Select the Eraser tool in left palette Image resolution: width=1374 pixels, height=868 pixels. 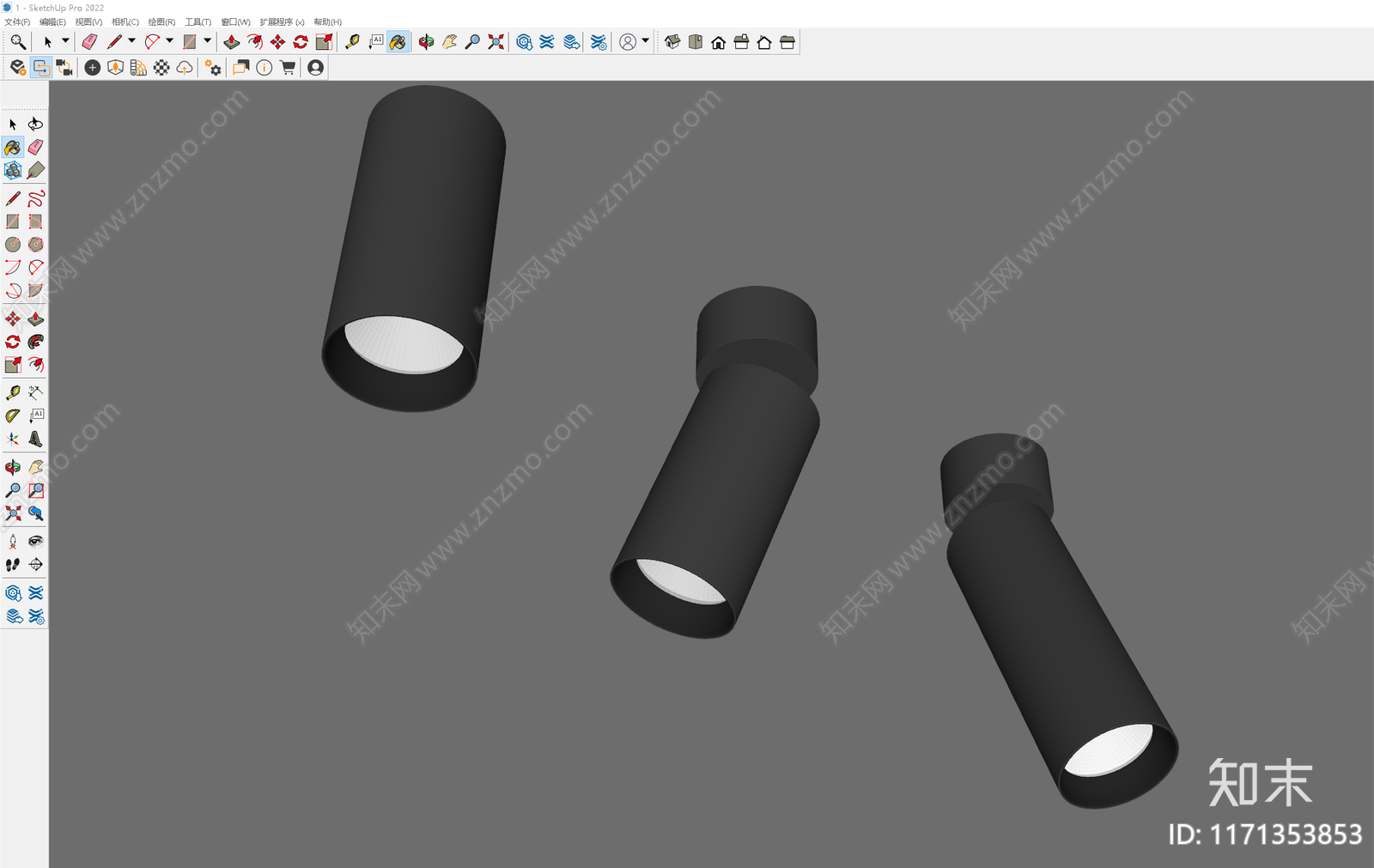tap(35, 148)
